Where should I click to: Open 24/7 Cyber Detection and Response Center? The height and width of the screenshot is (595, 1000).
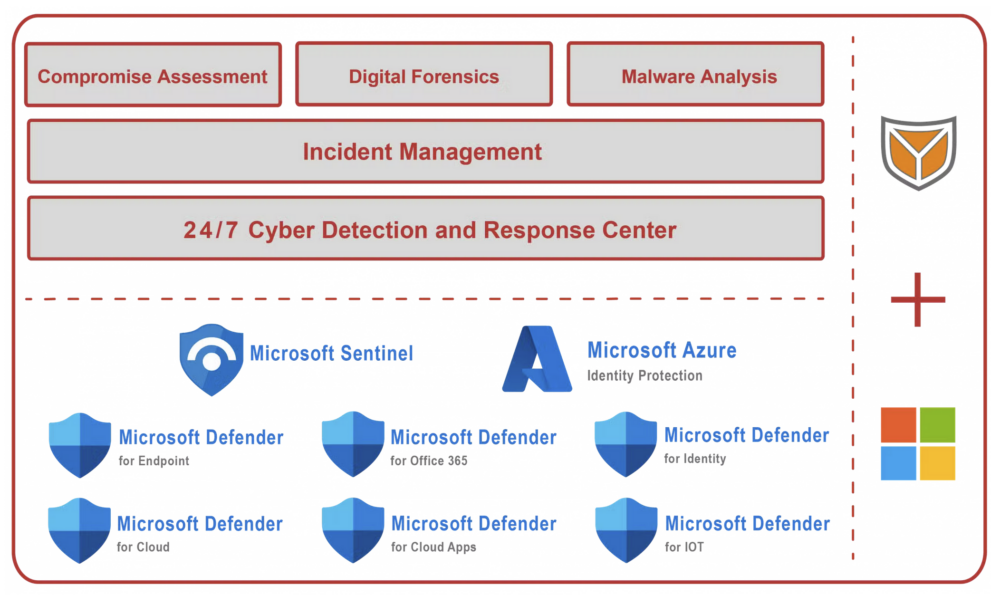[x=426, y=228]
